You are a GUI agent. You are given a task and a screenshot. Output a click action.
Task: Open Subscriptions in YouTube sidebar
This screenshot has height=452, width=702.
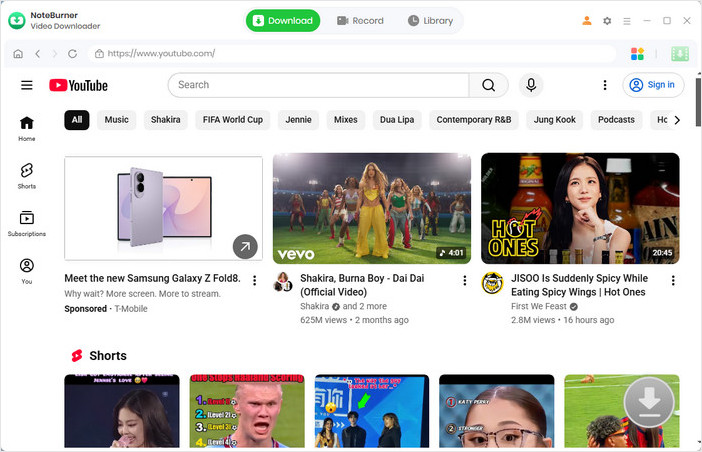pyautogui.click(x=27, y=223)
